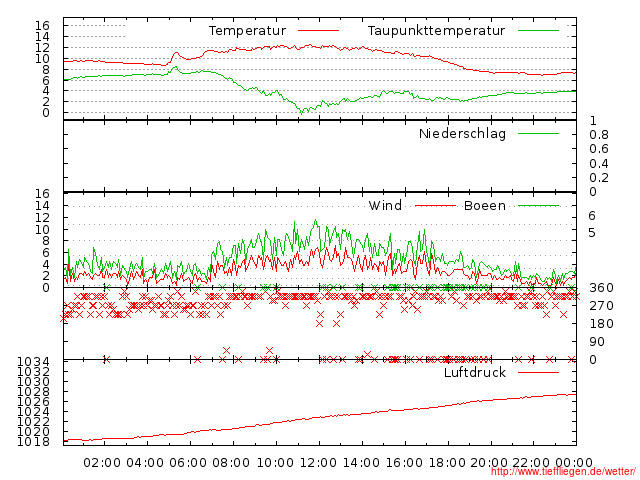Click the Luftdruck legend label
Viewport: 640px width, 480px height.
tap(475, 372)
